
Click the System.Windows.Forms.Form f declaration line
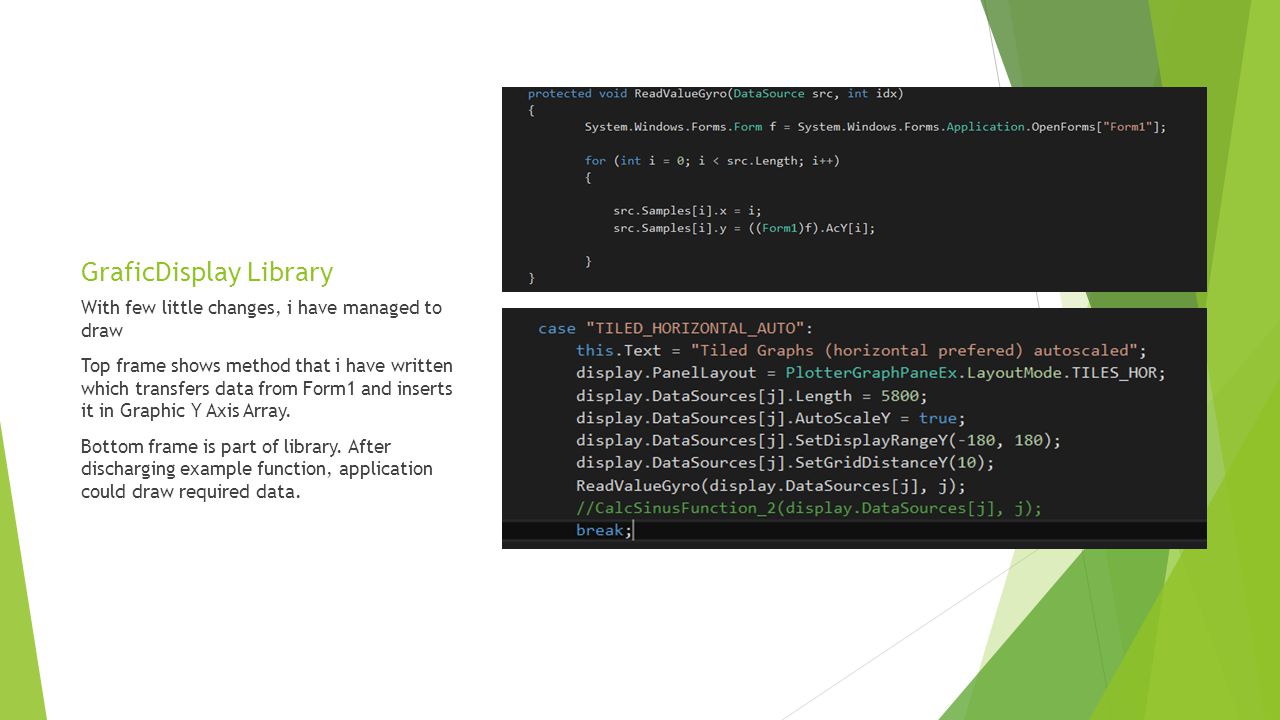pyautogui.click(x=876, y=127)
